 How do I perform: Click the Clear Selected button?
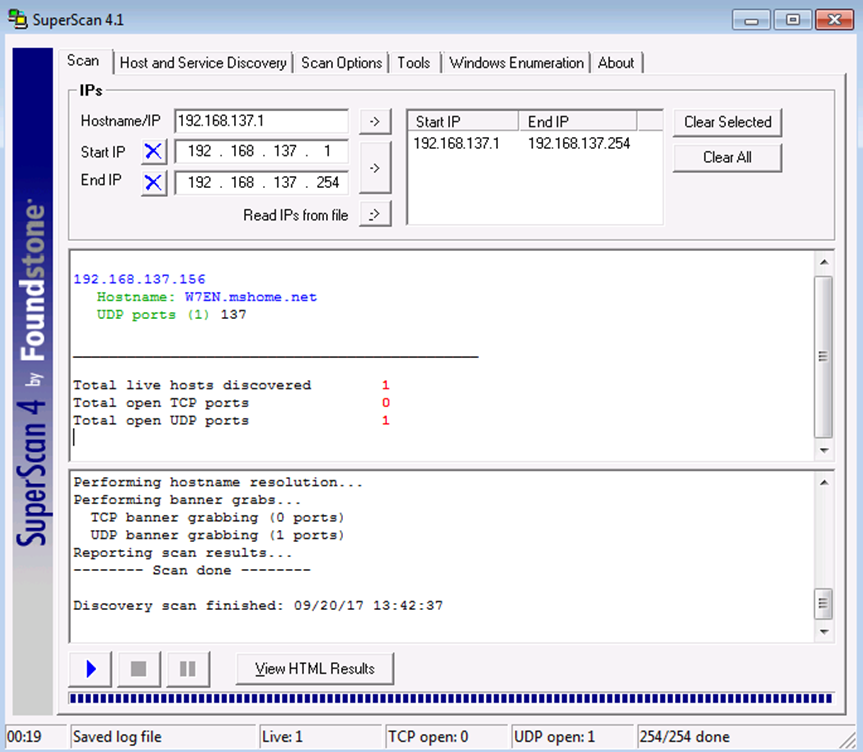click(727, 122)
